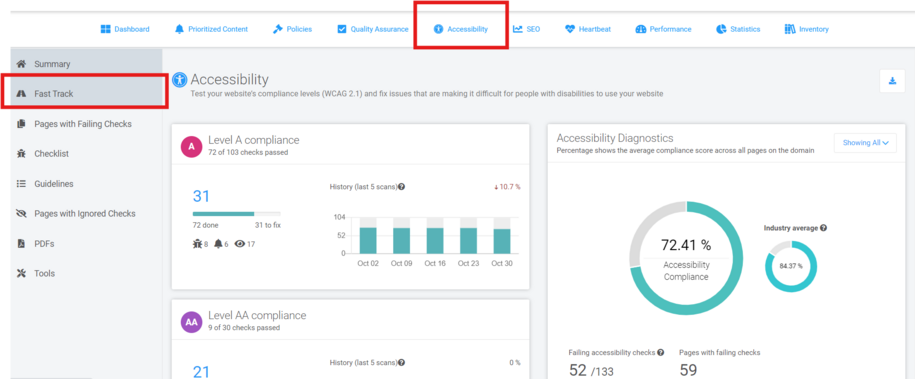Click the Industry average help icon

pyautogui.click(x=823, y=228)
